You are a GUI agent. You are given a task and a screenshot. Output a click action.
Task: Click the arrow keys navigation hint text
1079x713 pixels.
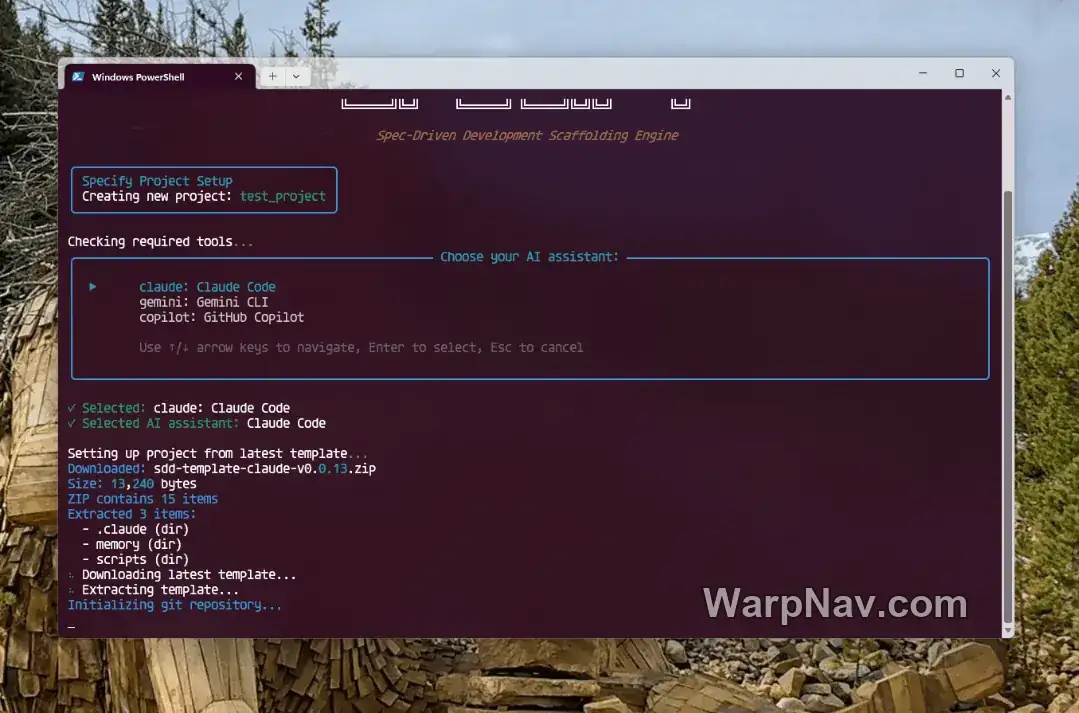pyautogui.click(x=361, y=348)
